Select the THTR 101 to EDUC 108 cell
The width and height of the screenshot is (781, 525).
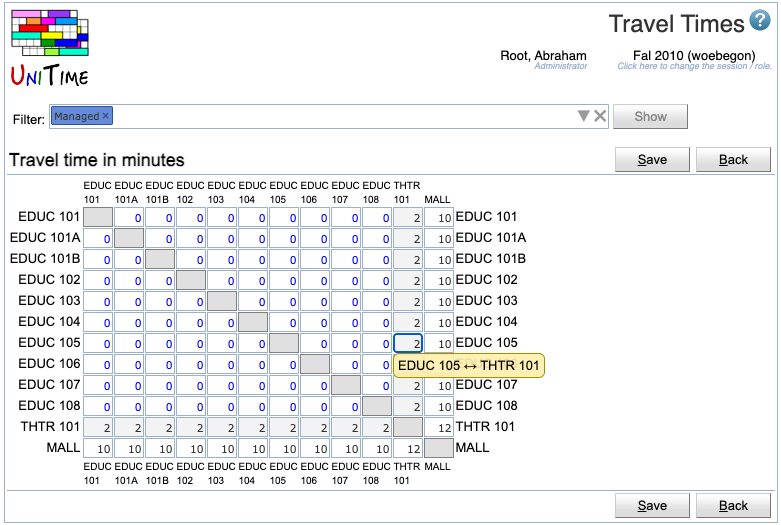tap(377, 427)
